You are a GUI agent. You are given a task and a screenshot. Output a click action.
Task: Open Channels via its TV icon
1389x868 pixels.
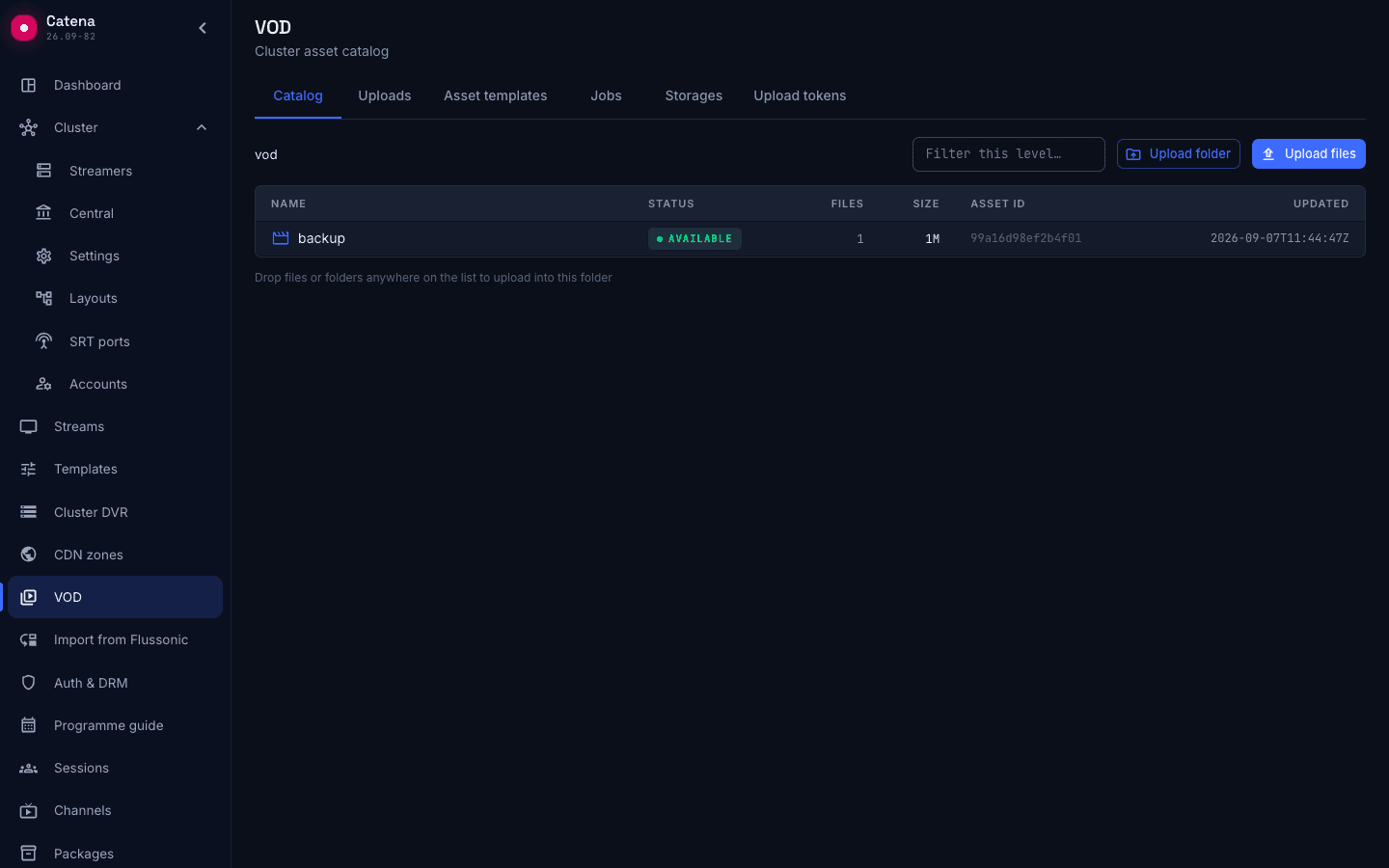29,810
